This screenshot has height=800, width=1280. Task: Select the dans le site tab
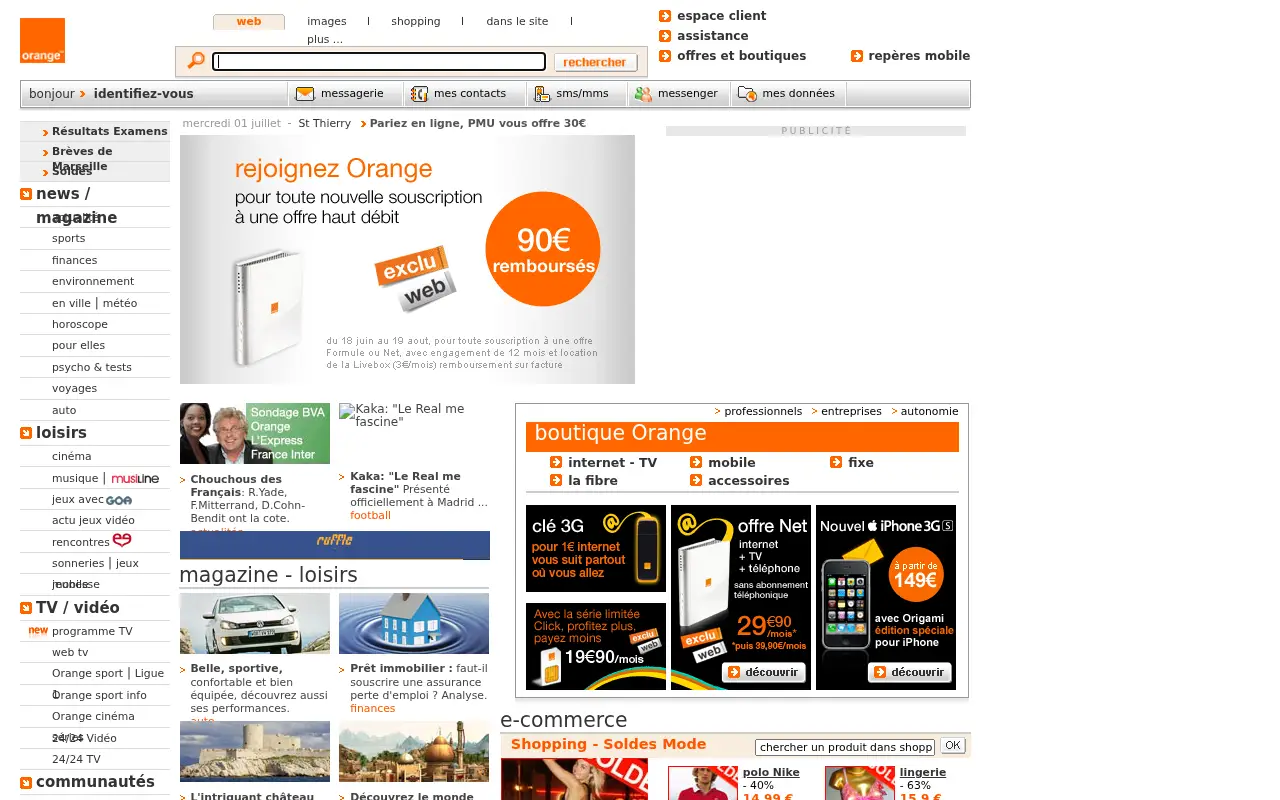pos(517,21)
